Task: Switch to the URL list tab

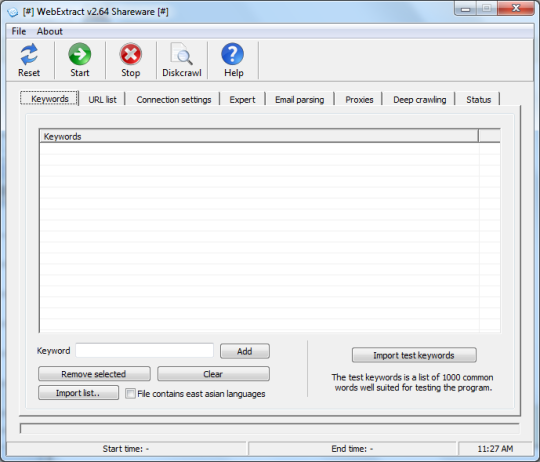Action: pos(102,99)
